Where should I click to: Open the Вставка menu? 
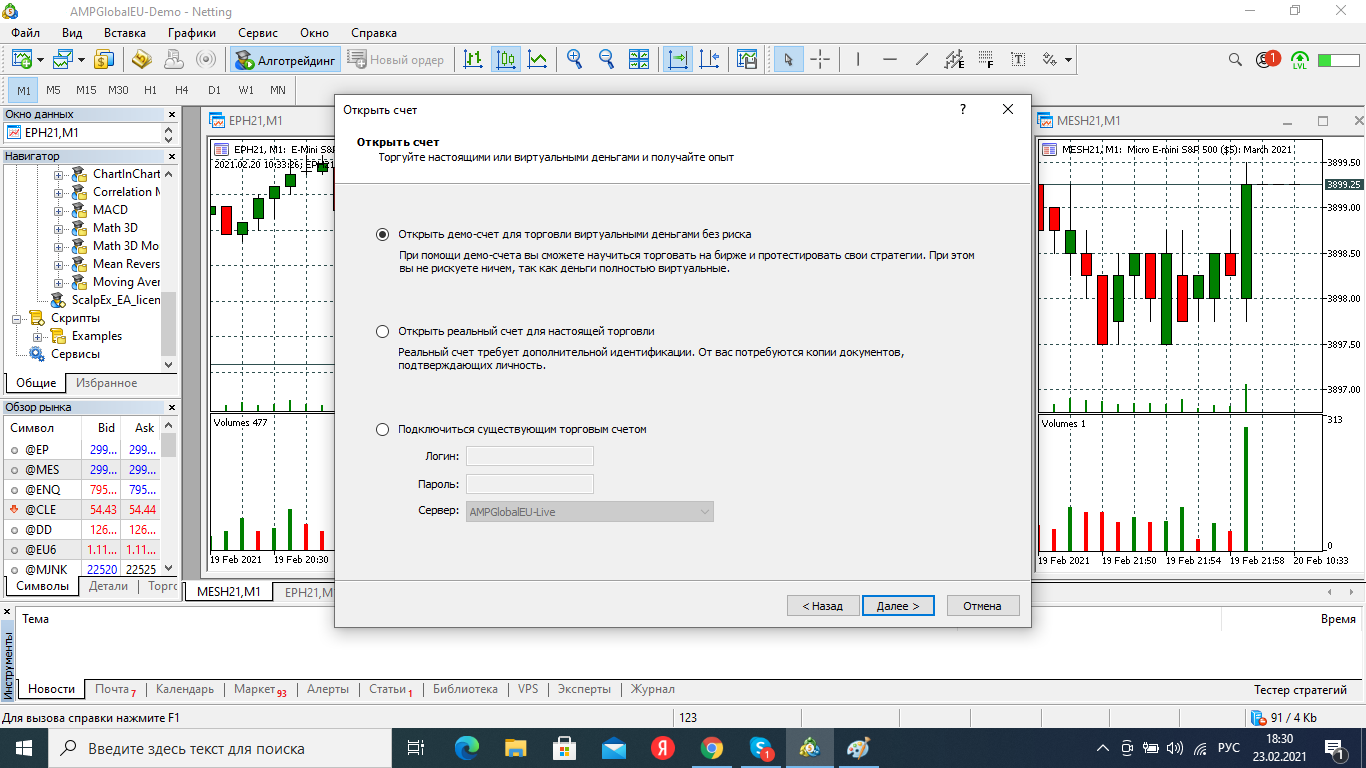point(125,33)
